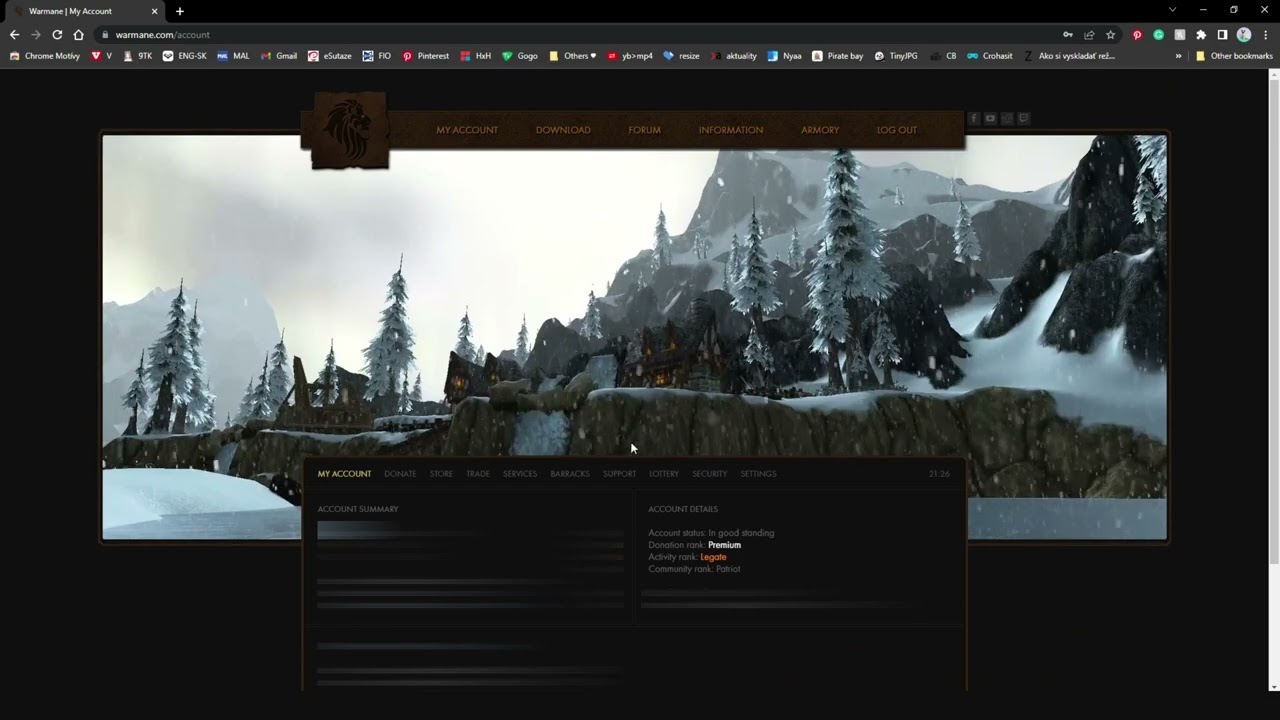
Task: Open ARMORY in top navigation
Action: coord(820,130)
